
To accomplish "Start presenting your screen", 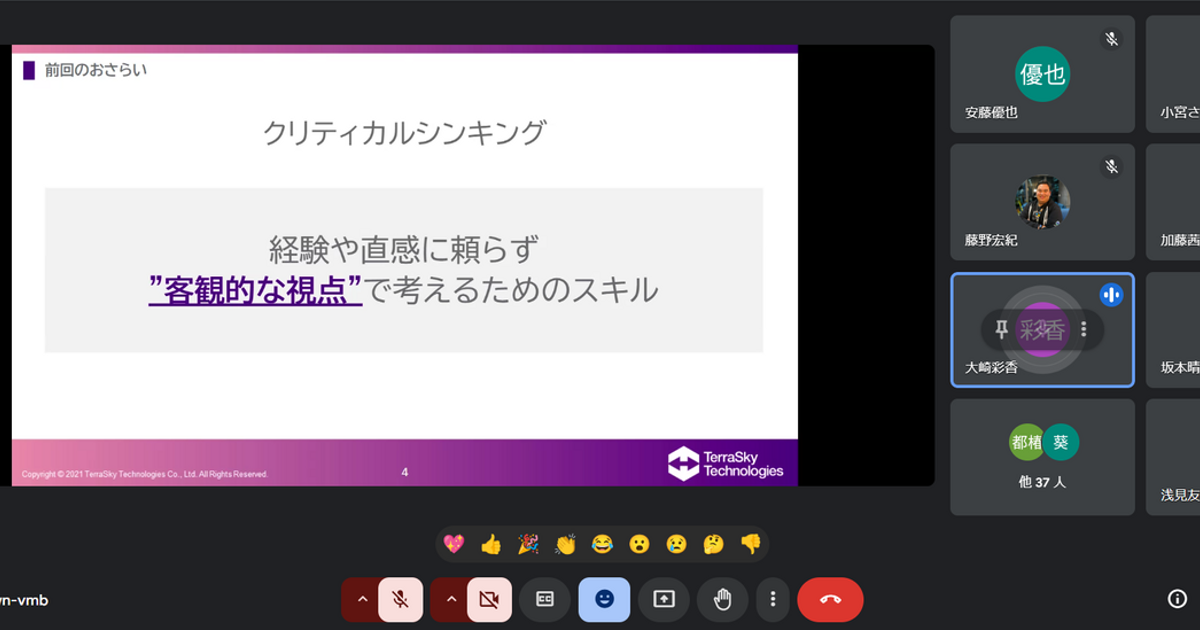I will click(x=664, y=599).
